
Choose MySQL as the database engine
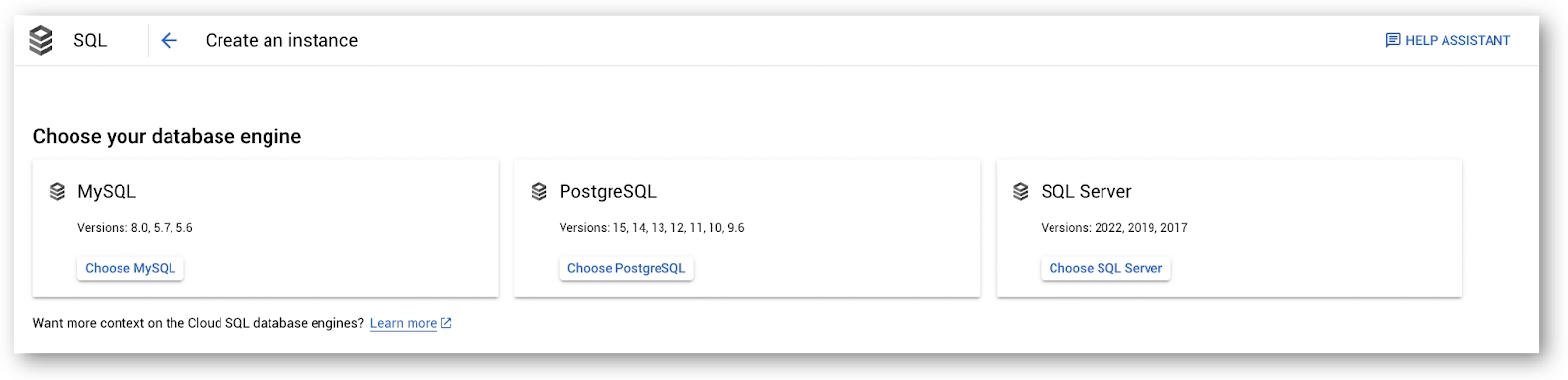pyautogui.click(x=130, y=268)
